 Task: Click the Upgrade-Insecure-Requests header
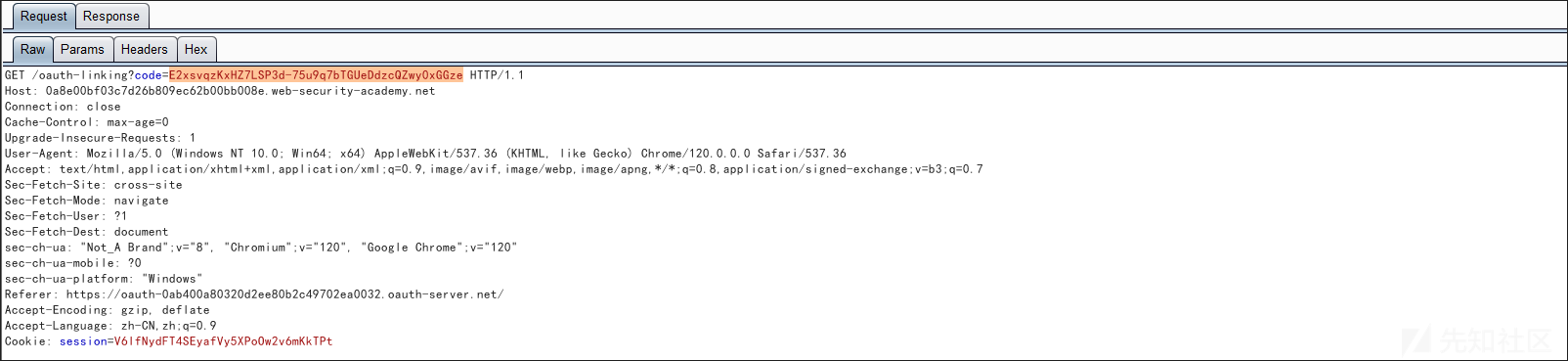point(100,138)
